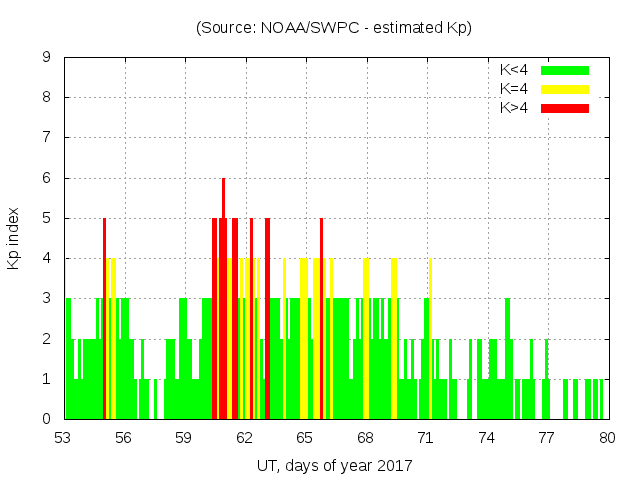The width and height of the screenshot is (640, 480).
Task: Click y-axis tick label 9
Action: pyautogui.click(x=47, y=58)
